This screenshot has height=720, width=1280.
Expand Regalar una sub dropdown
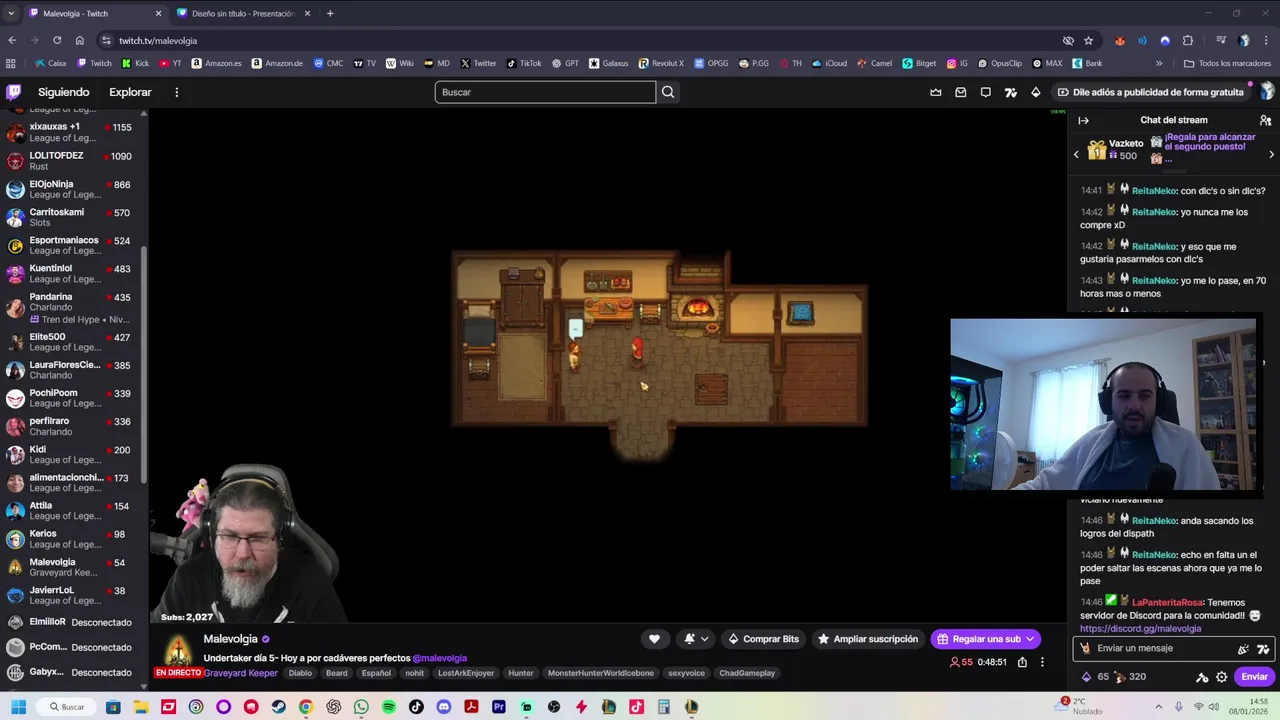[1030, 639]
